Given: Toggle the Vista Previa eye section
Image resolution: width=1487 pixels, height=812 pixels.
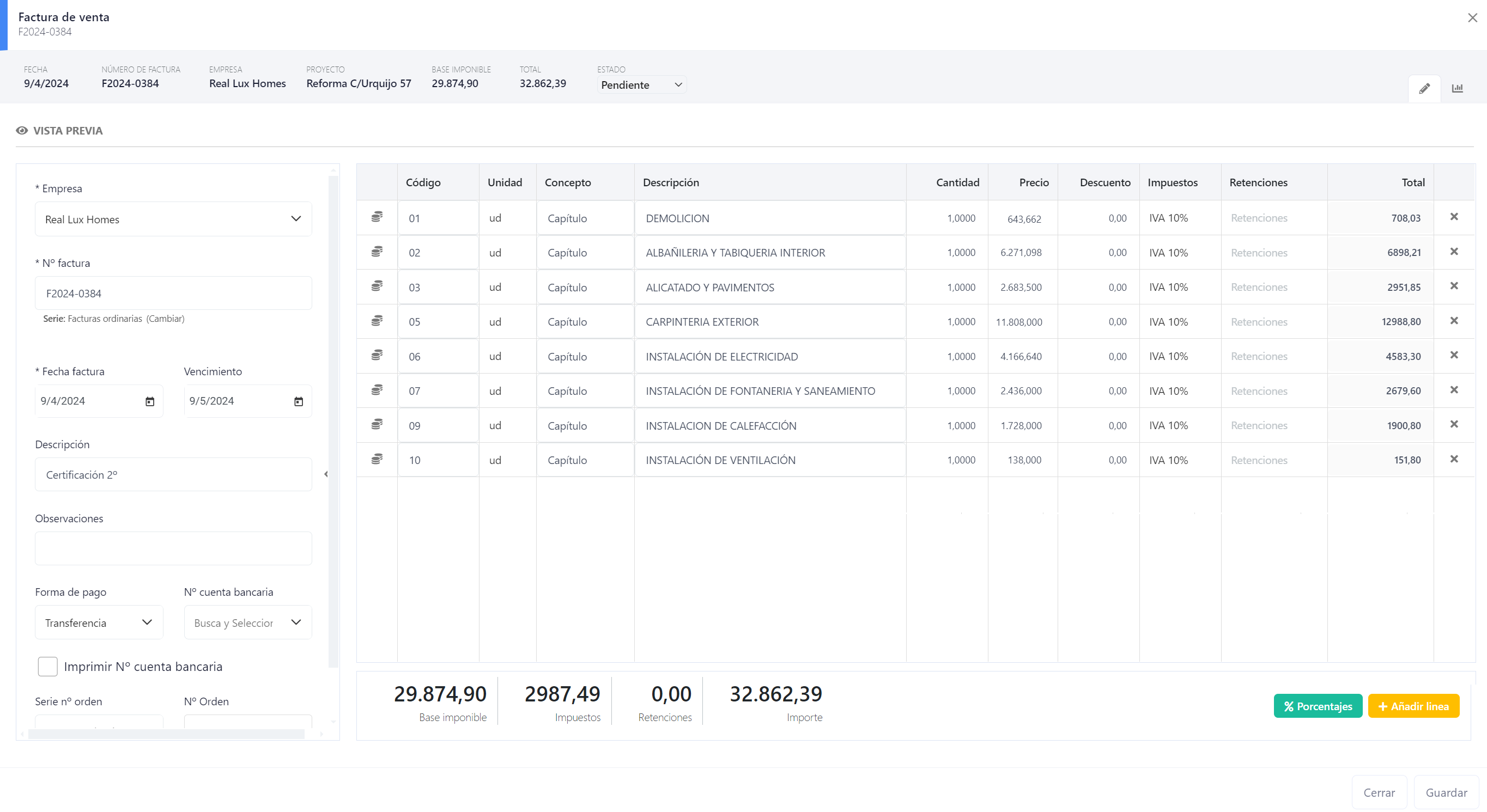Looking at the screenshot, I should coord(59,131).
